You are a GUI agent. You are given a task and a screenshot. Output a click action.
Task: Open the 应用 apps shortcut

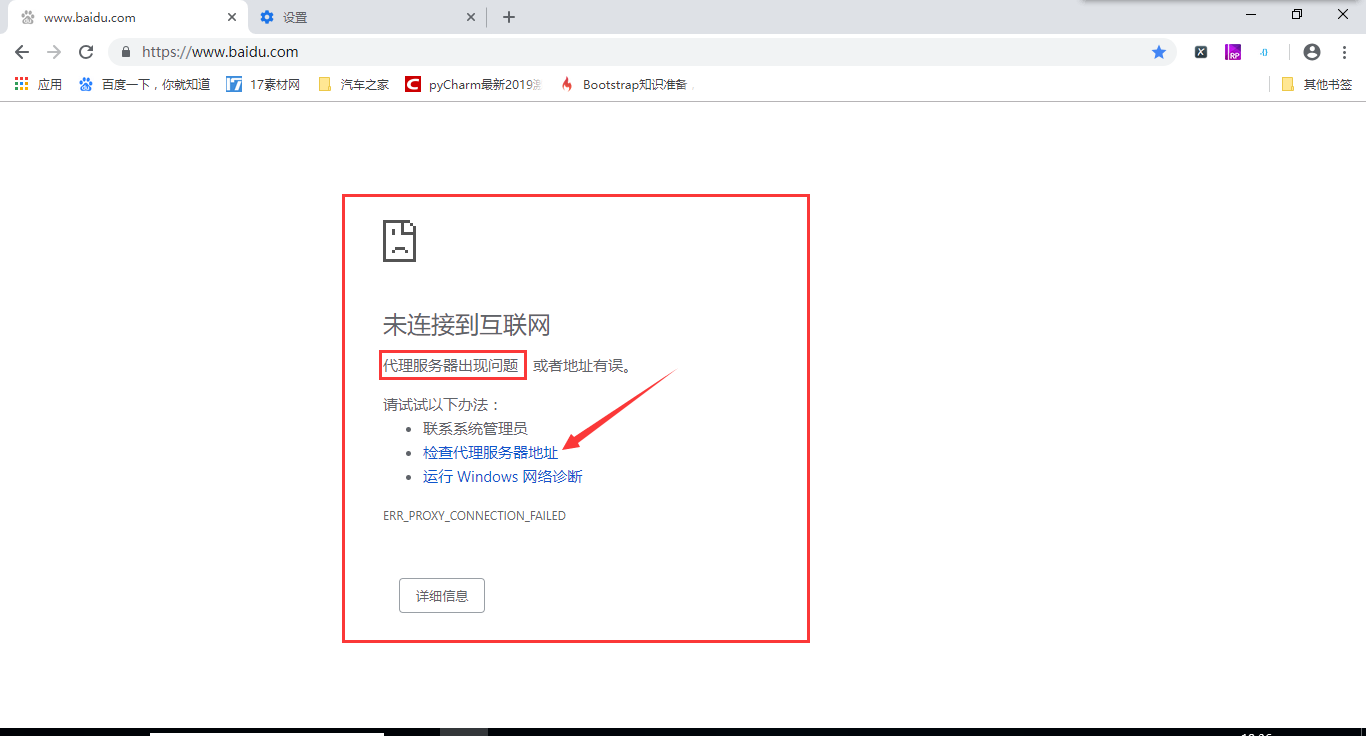(x=38, y=85)
